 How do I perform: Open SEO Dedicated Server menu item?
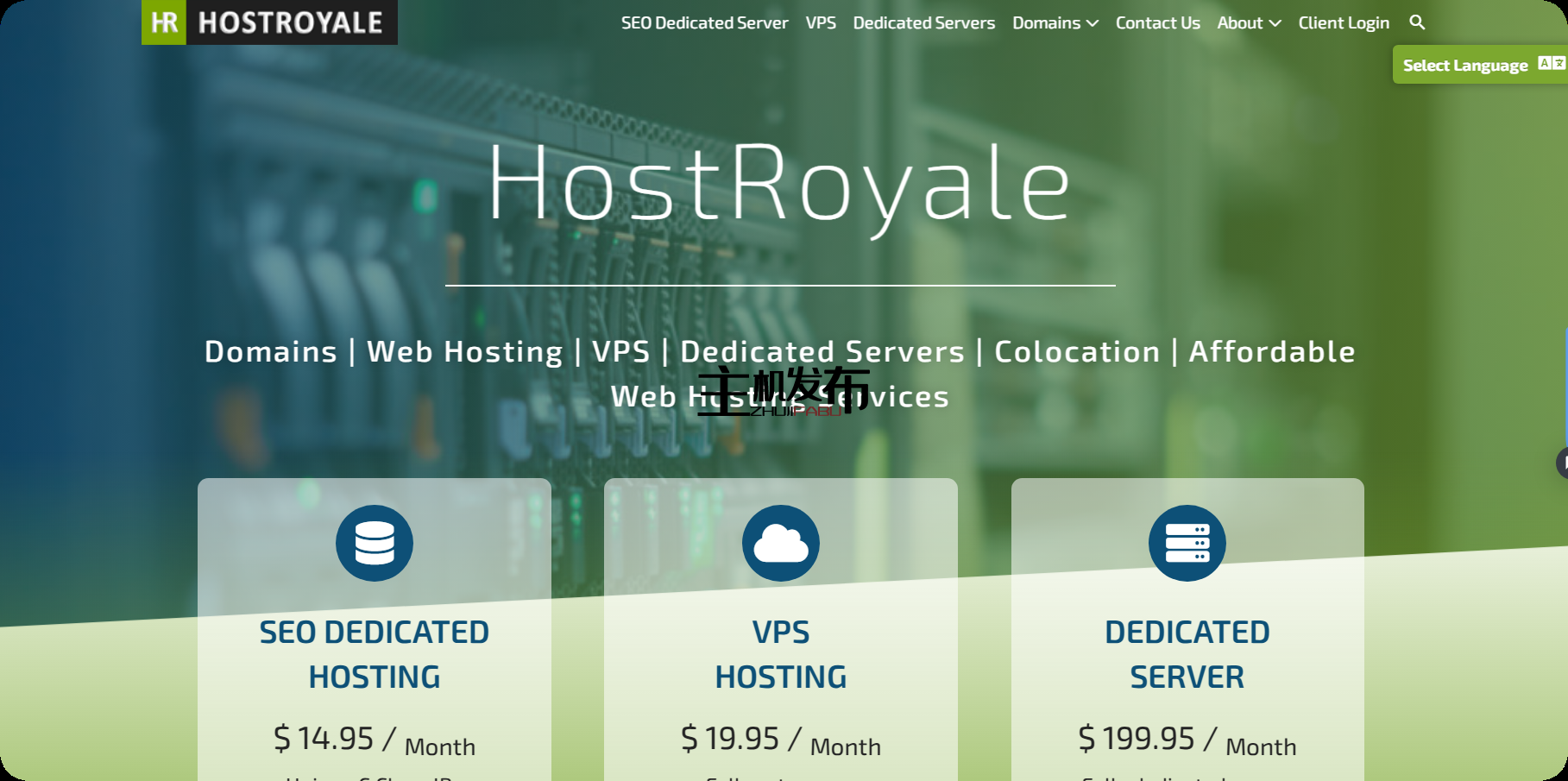tap(705, 23)
